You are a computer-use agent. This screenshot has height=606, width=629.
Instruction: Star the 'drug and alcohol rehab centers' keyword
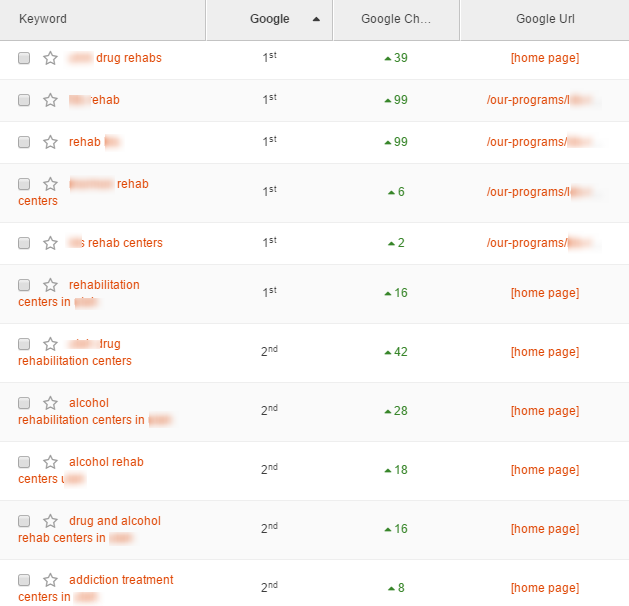[x=50, y=521]
